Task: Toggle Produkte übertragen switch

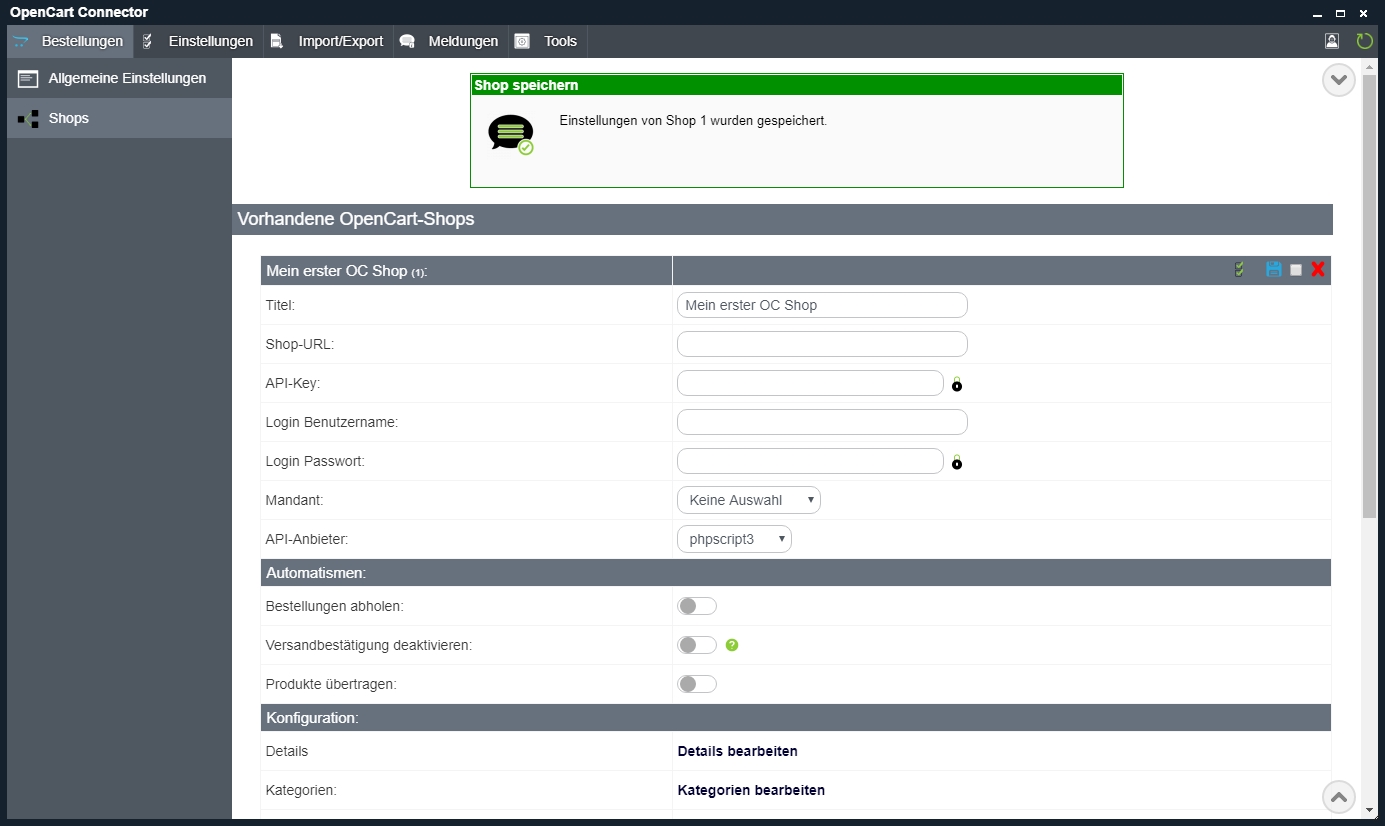Action: [x=697, y=684]
